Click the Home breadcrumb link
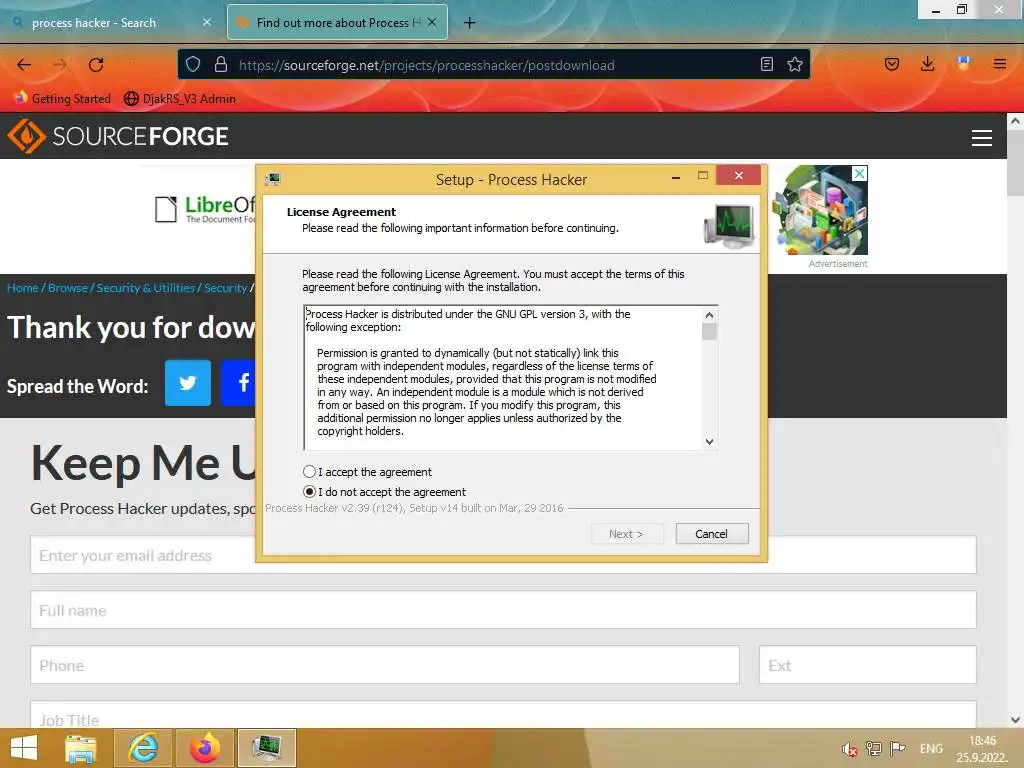This screenshot has width=1024, height=768. pos(23,288)
